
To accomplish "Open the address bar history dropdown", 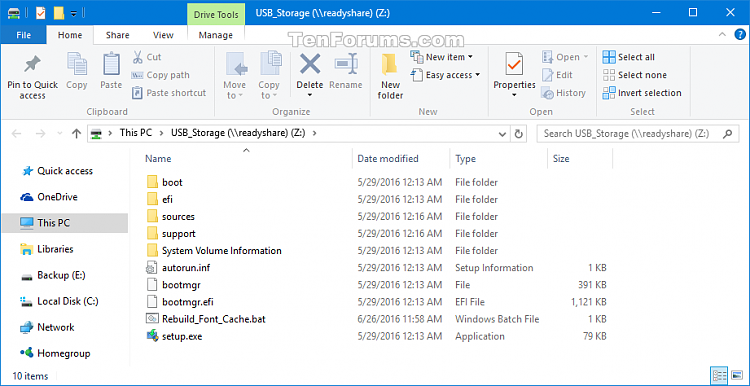I will click(x=502, y=134).
